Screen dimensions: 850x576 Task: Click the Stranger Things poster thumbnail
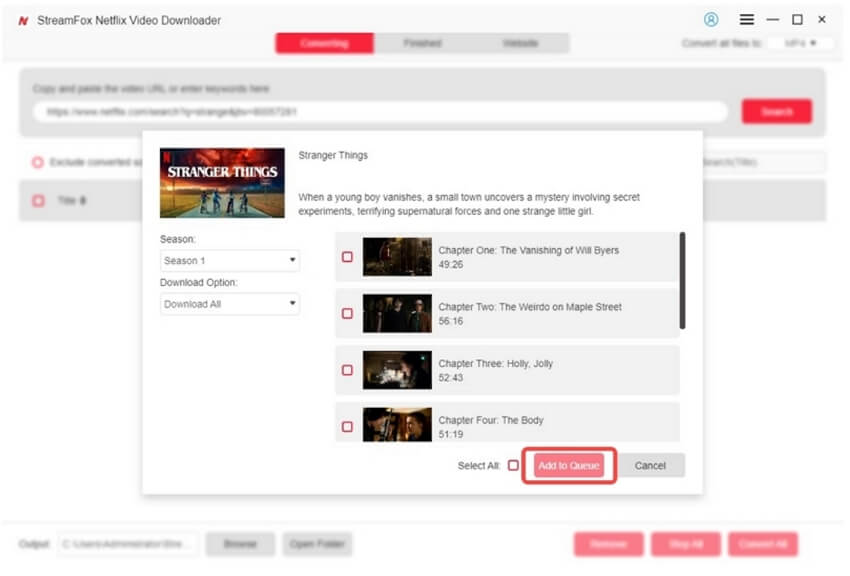pos(222,183)
